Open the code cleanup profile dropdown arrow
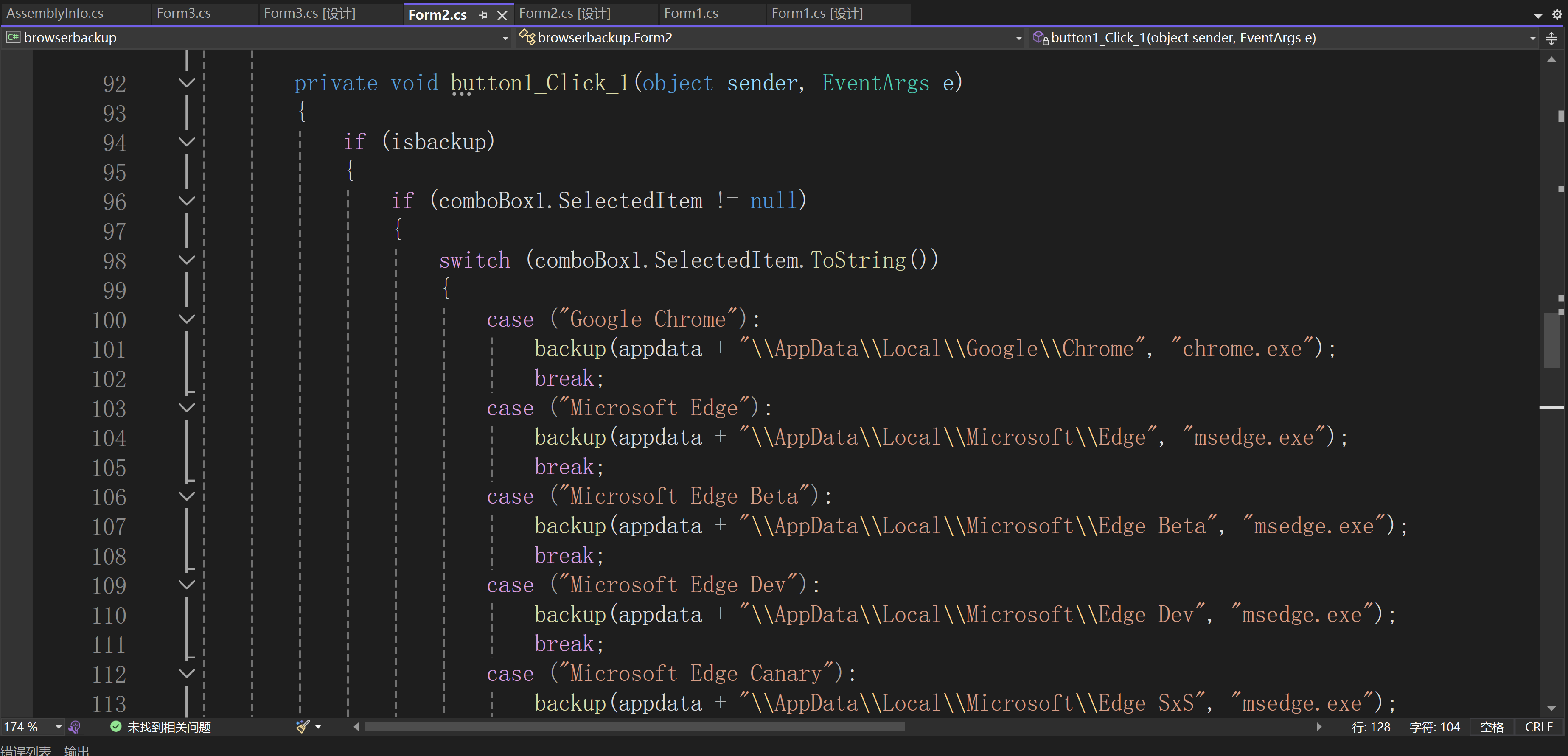This screenshot has height=756, width=1568. (x=318, y=727)
